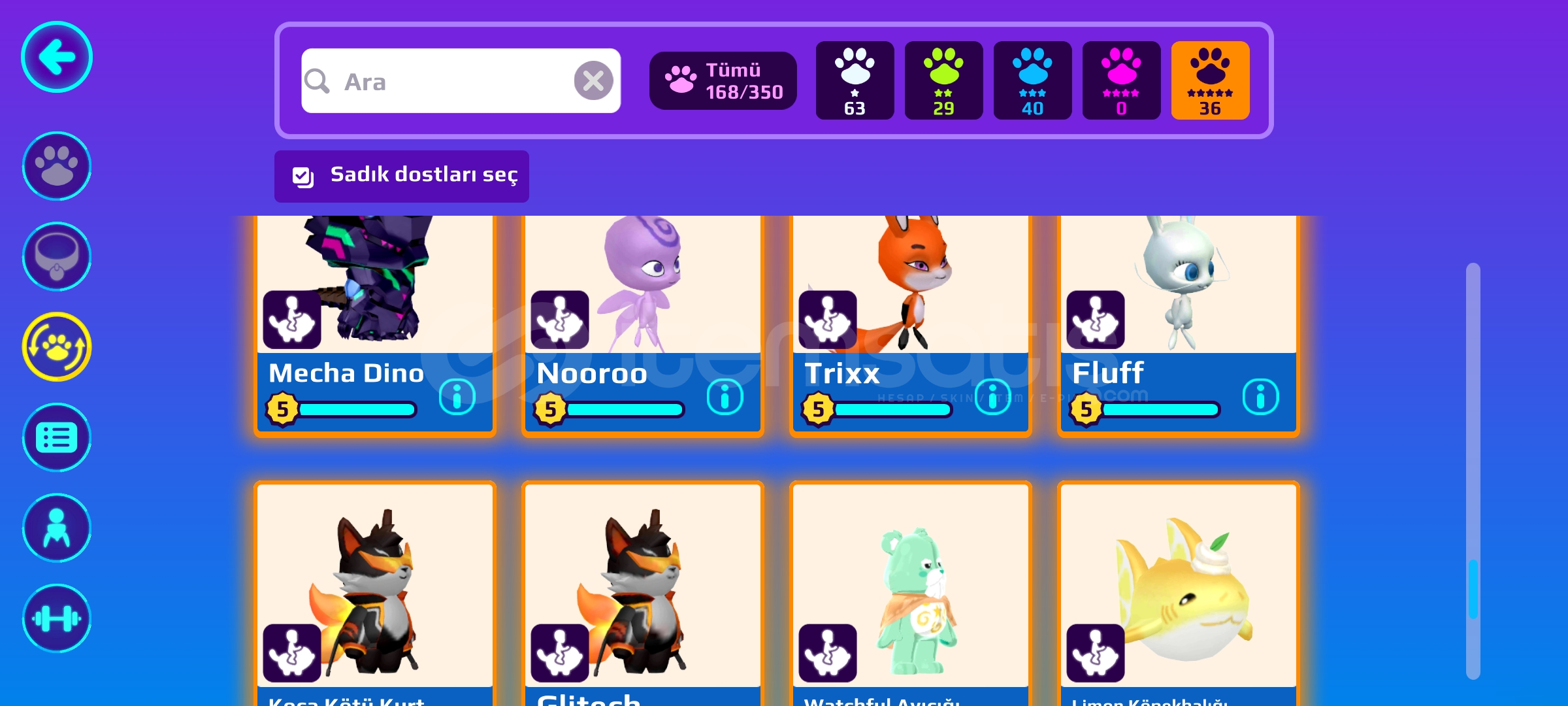1568x706 pixels.
Task: Select the five-star filter showing 36
Action: (x=1210, y=80)
